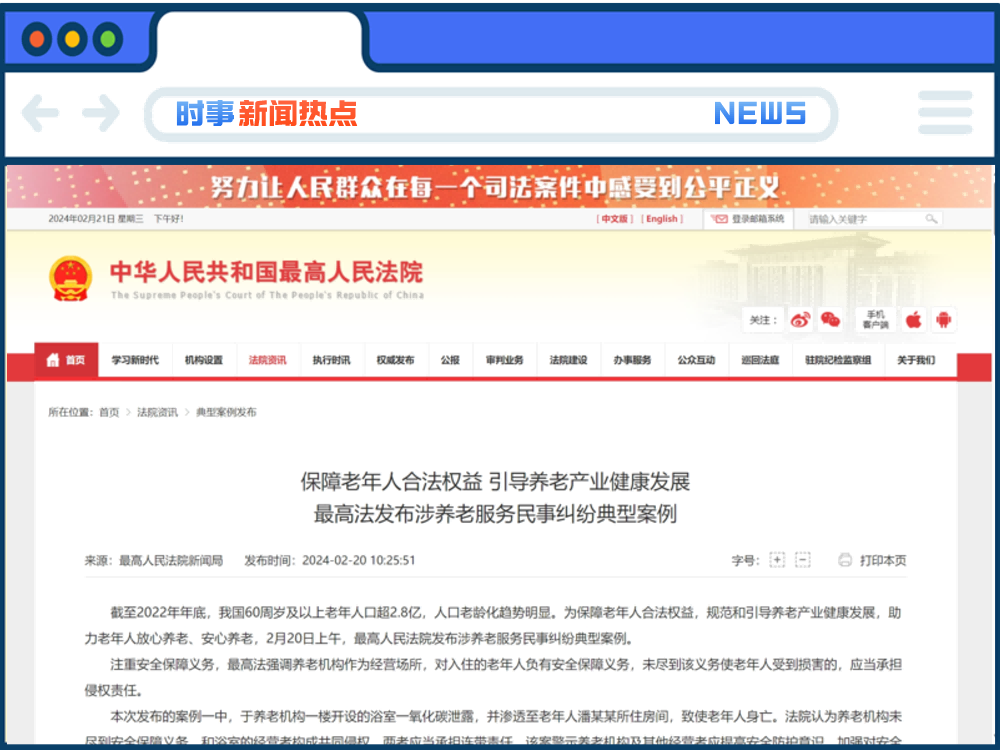This screenshot has width=1000, height=750.
Task: Open the 权威发布 menu item
Action: point(396,360)
